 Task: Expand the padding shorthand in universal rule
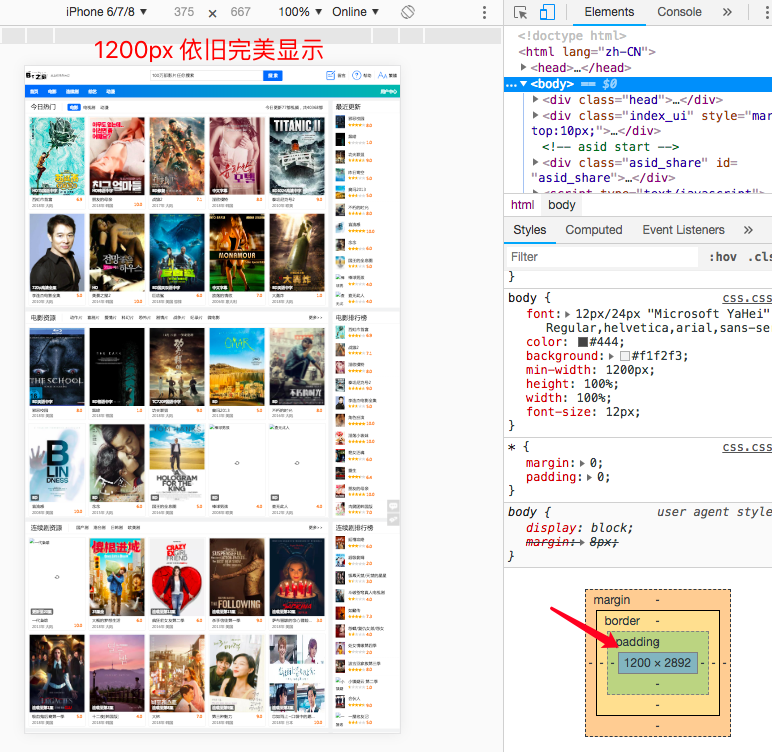(589, 477)
